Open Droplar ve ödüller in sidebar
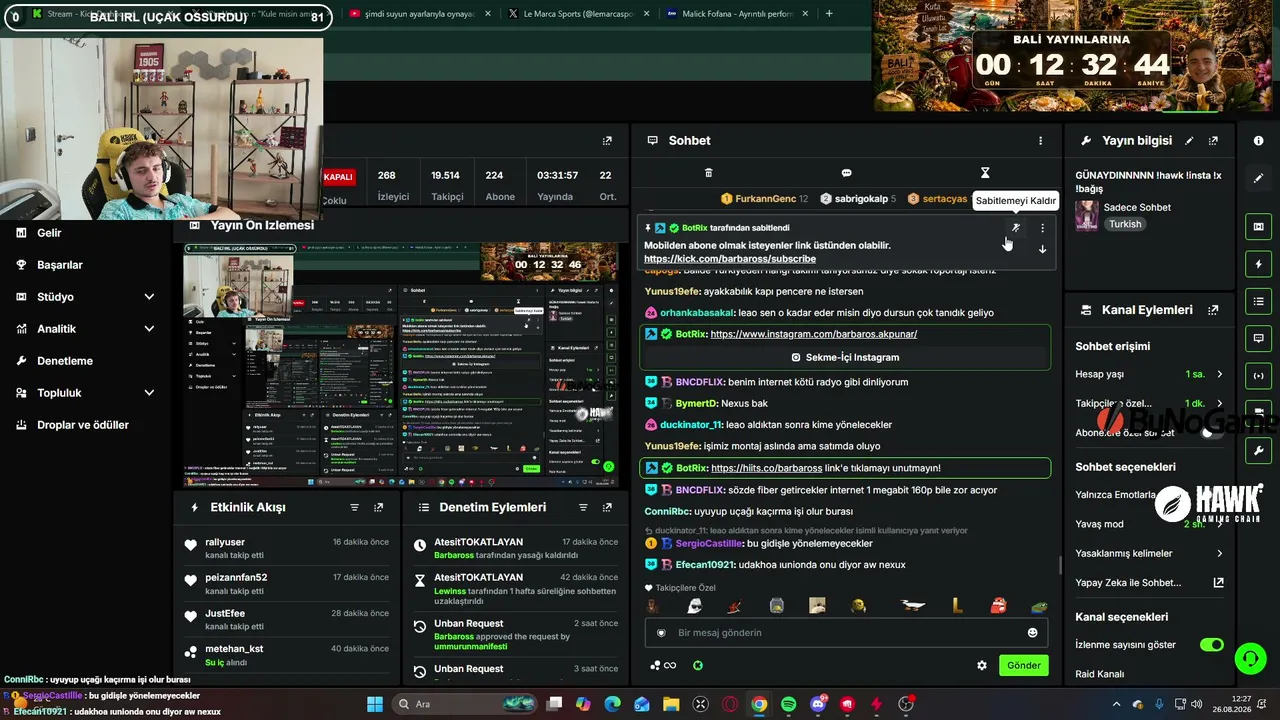1280x720 pixels. pyautogui.click(x=83, y=425)
